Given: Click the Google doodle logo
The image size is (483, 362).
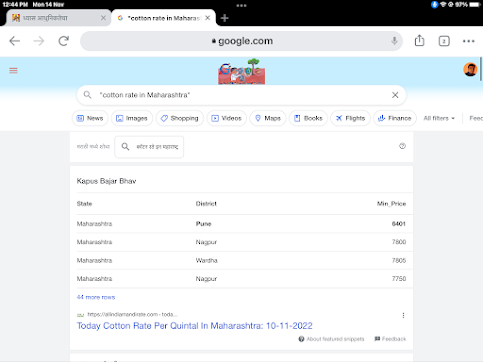Looking at the screenshot, I should [242, 71].
